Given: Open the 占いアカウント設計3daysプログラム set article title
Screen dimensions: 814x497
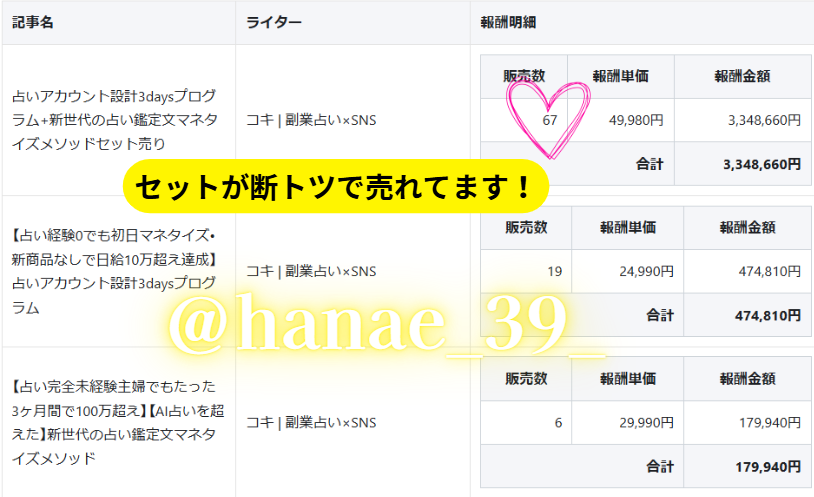Looking at the screenshot, I should coord(115,120).
